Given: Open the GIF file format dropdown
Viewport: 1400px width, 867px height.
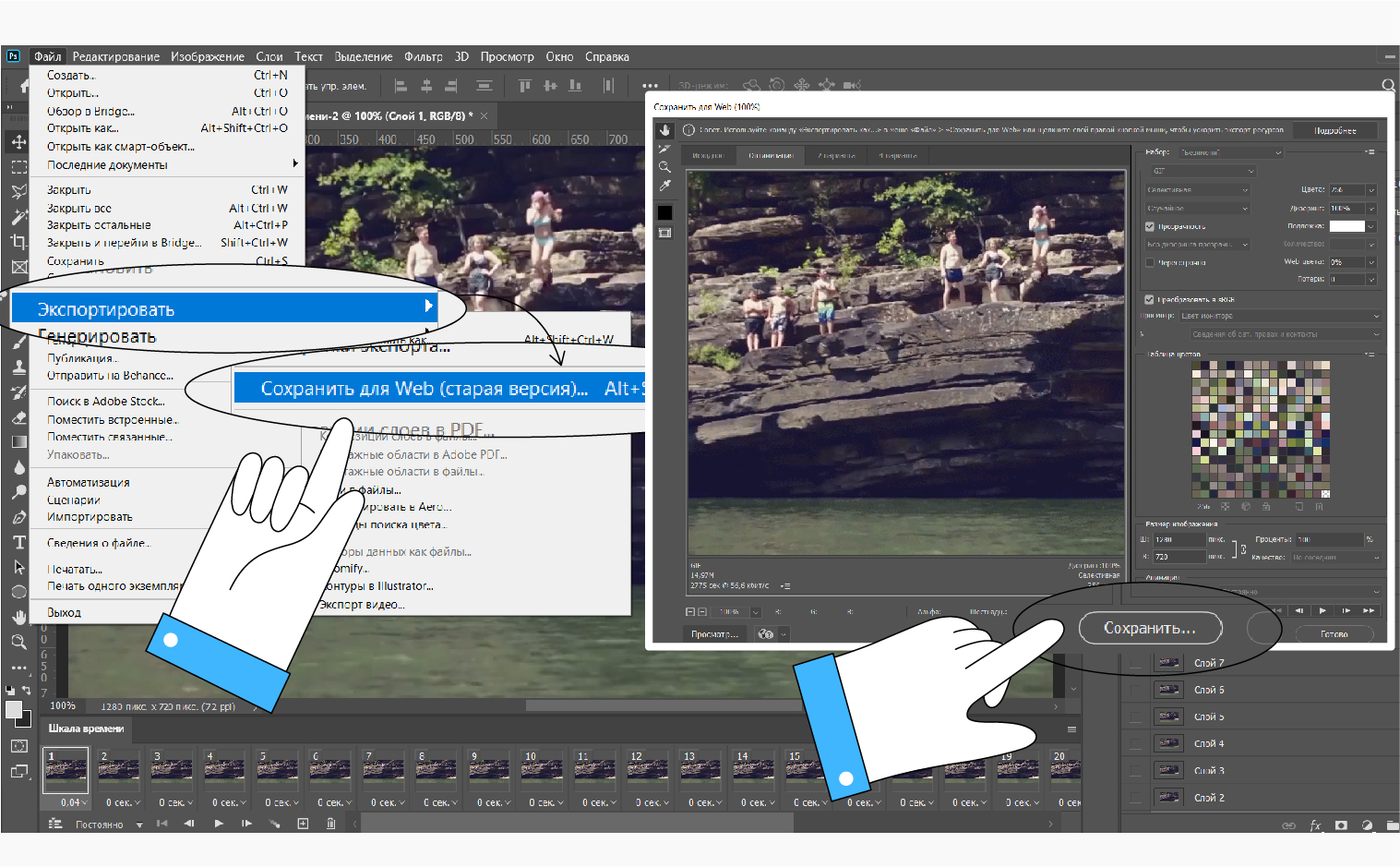Looking at the screenshot, I should click(1203, 171).
